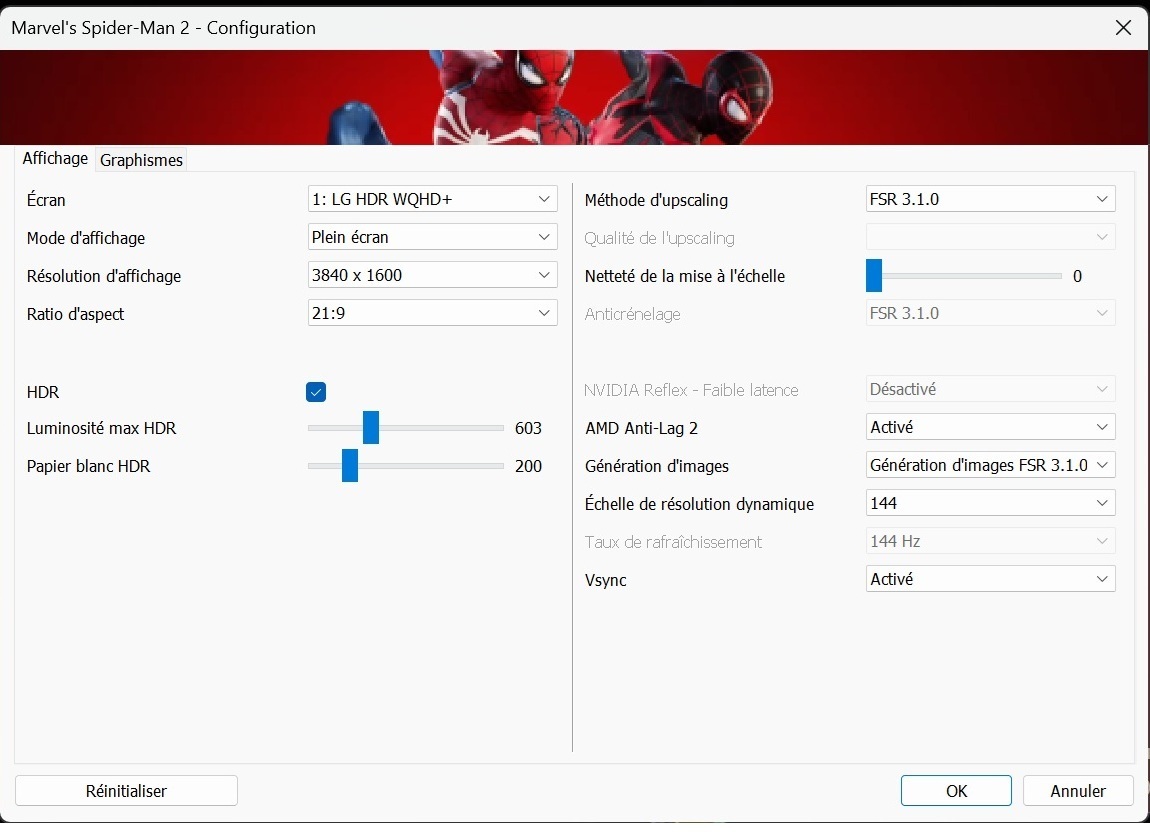The height and width of the screenshot is (832, 1150).
Task: Click the Mode d'affichage label
Action: (x=86, y=238)
